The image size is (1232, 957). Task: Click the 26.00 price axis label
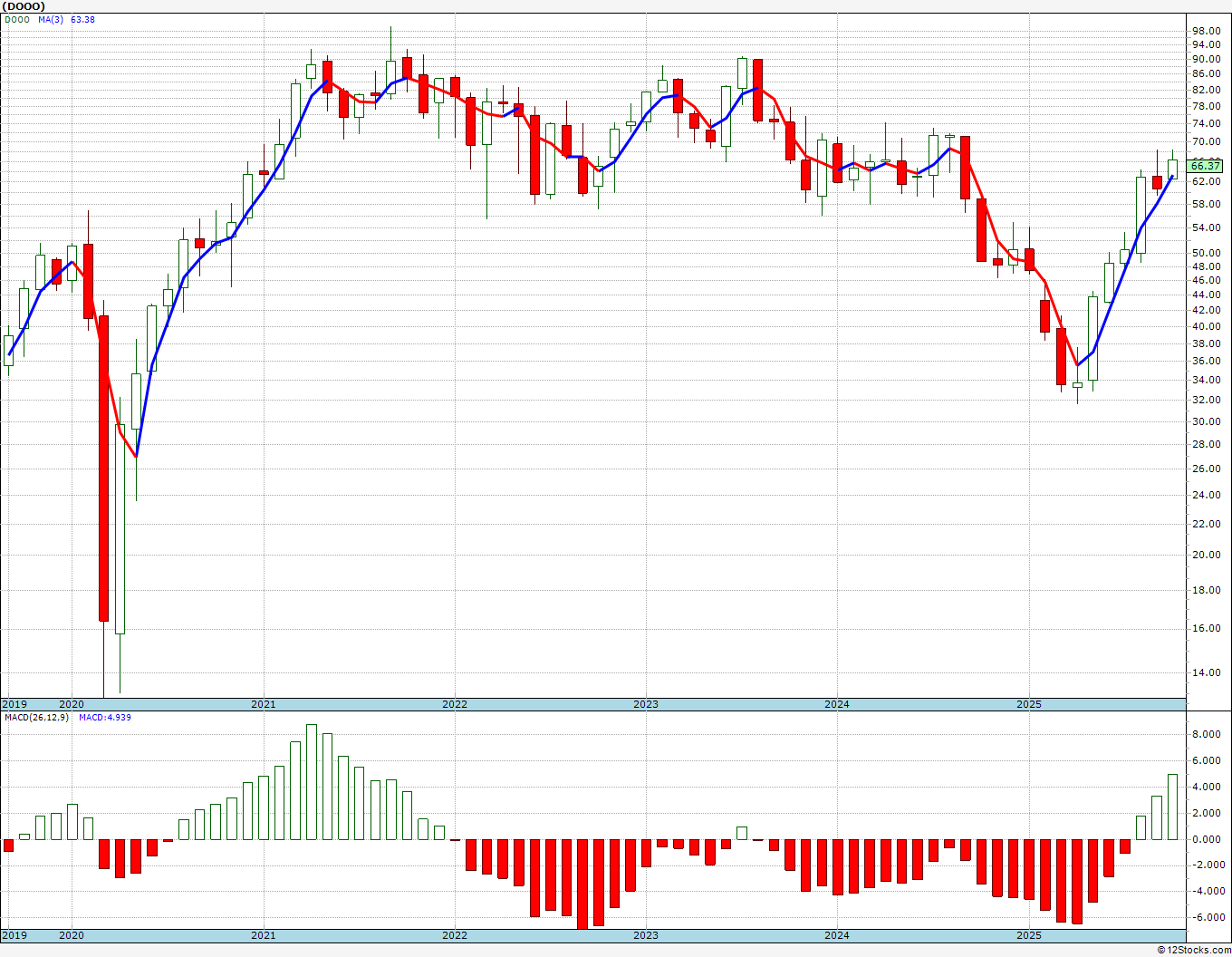tap(1206, 469)
